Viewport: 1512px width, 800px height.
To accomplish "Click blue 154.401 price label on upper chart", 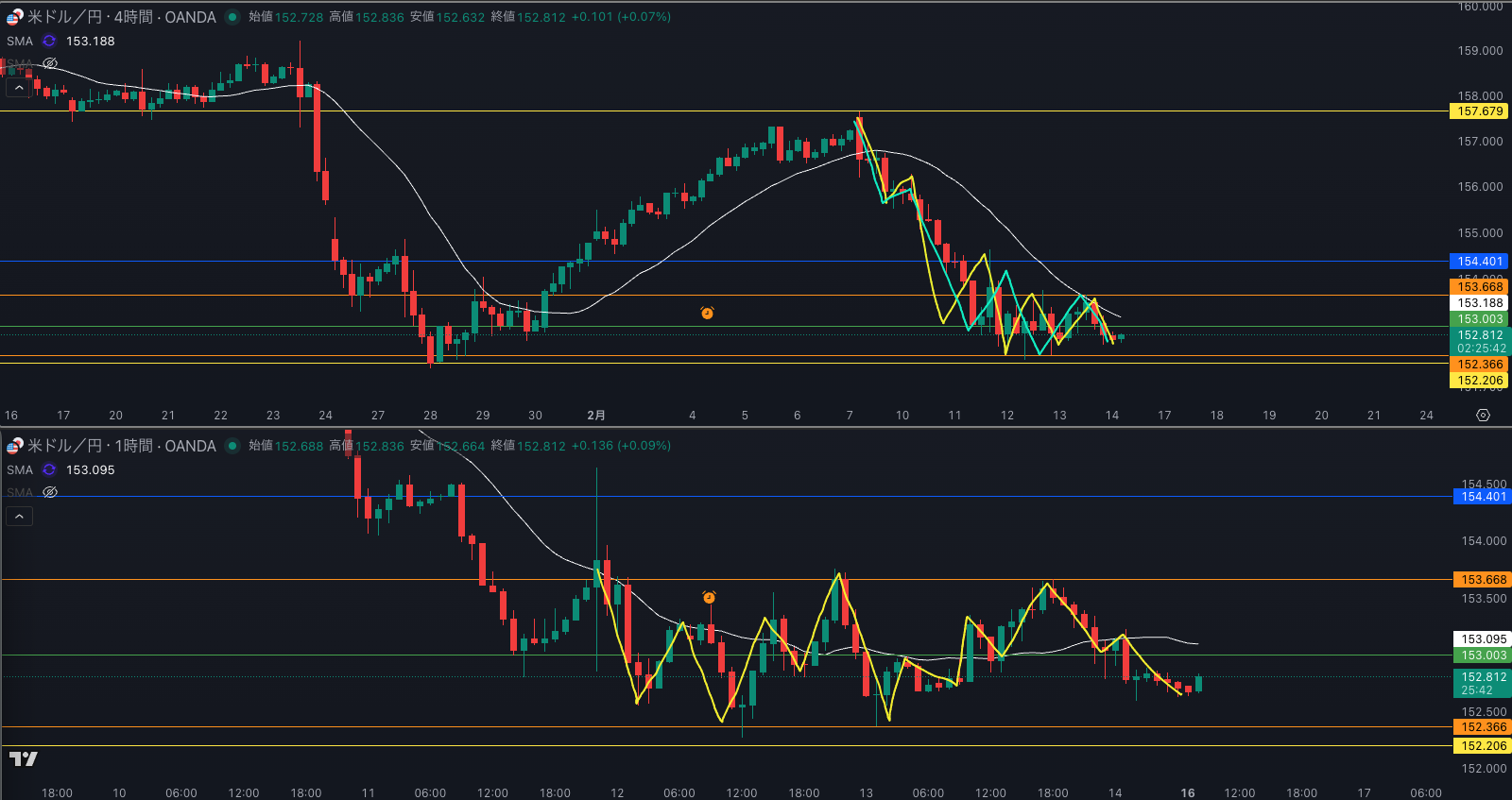I will pyautogui.click(x=1479, y=262).
